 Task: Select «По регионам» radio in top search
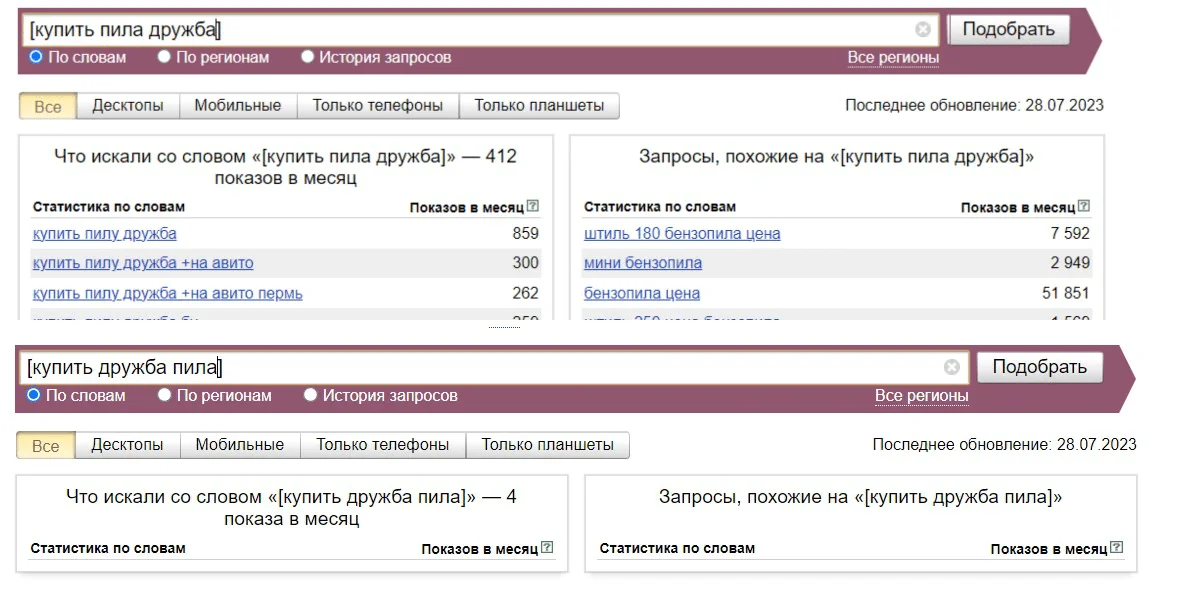point(164,57)
